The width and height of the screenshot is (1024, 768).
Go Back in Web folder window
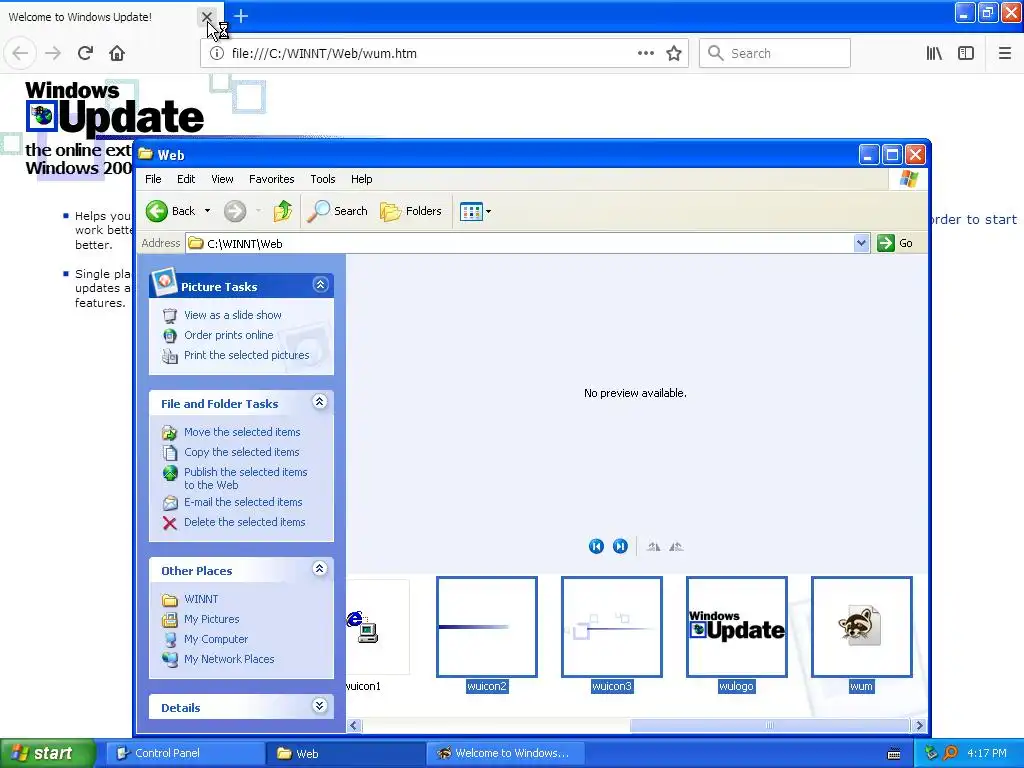click(170, 211)
